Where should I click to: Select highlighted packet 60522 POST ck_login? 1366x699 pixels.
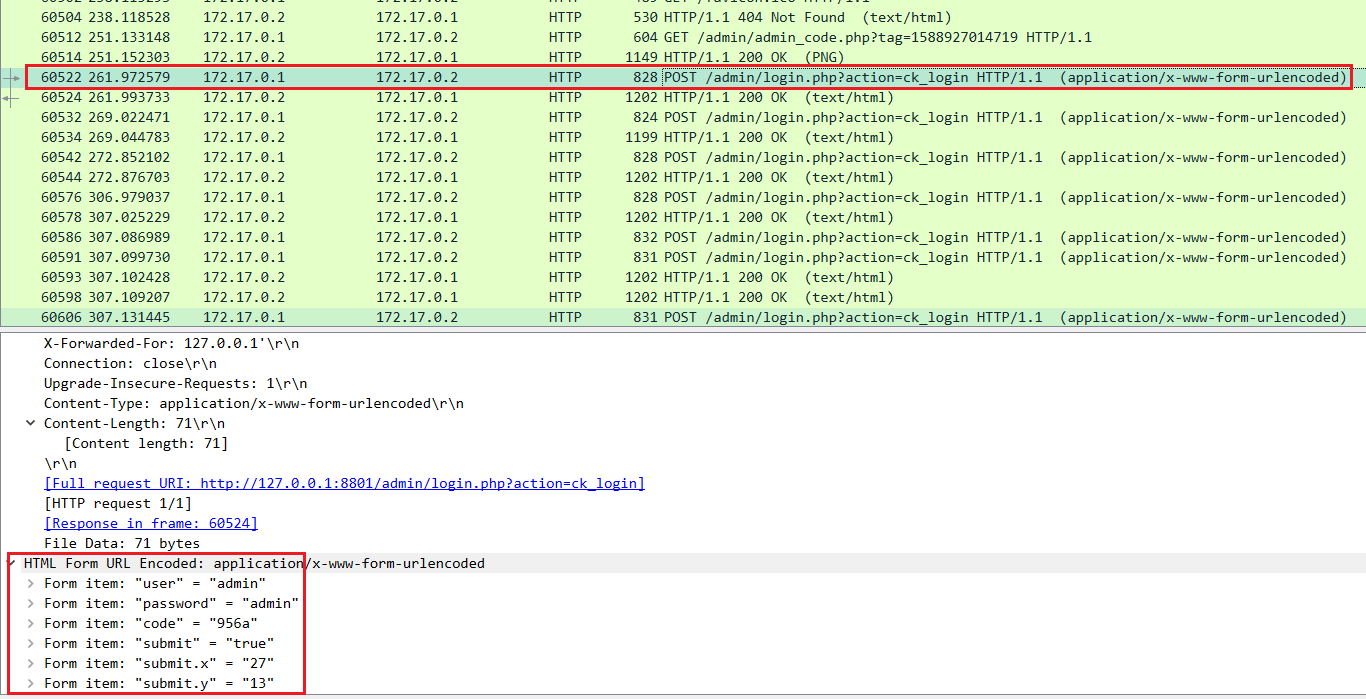(683, 77)
